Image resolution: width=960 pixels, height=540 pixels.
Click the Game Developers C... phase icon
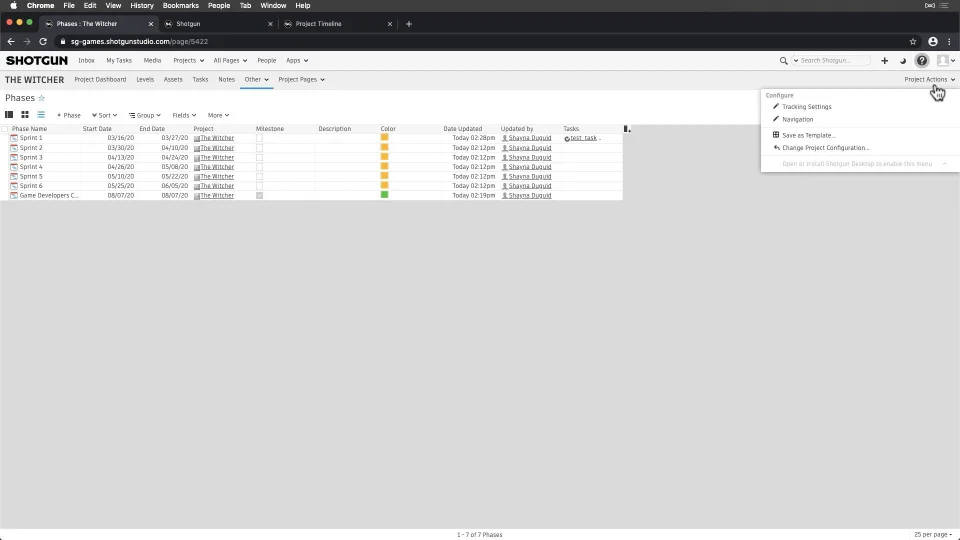point(14,195)
